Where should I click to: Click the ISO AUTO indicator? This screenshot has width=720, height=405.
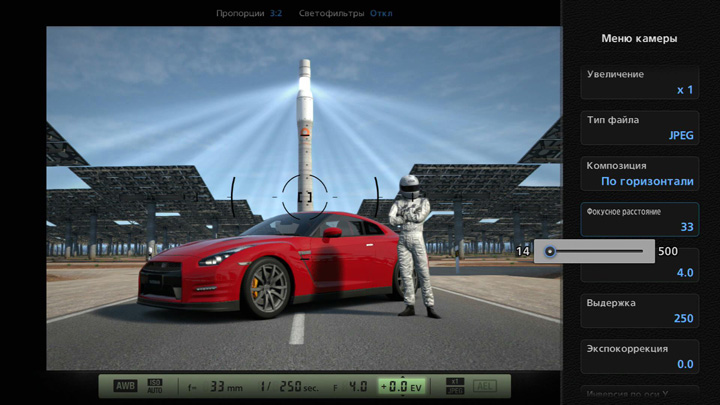point(155,386)
